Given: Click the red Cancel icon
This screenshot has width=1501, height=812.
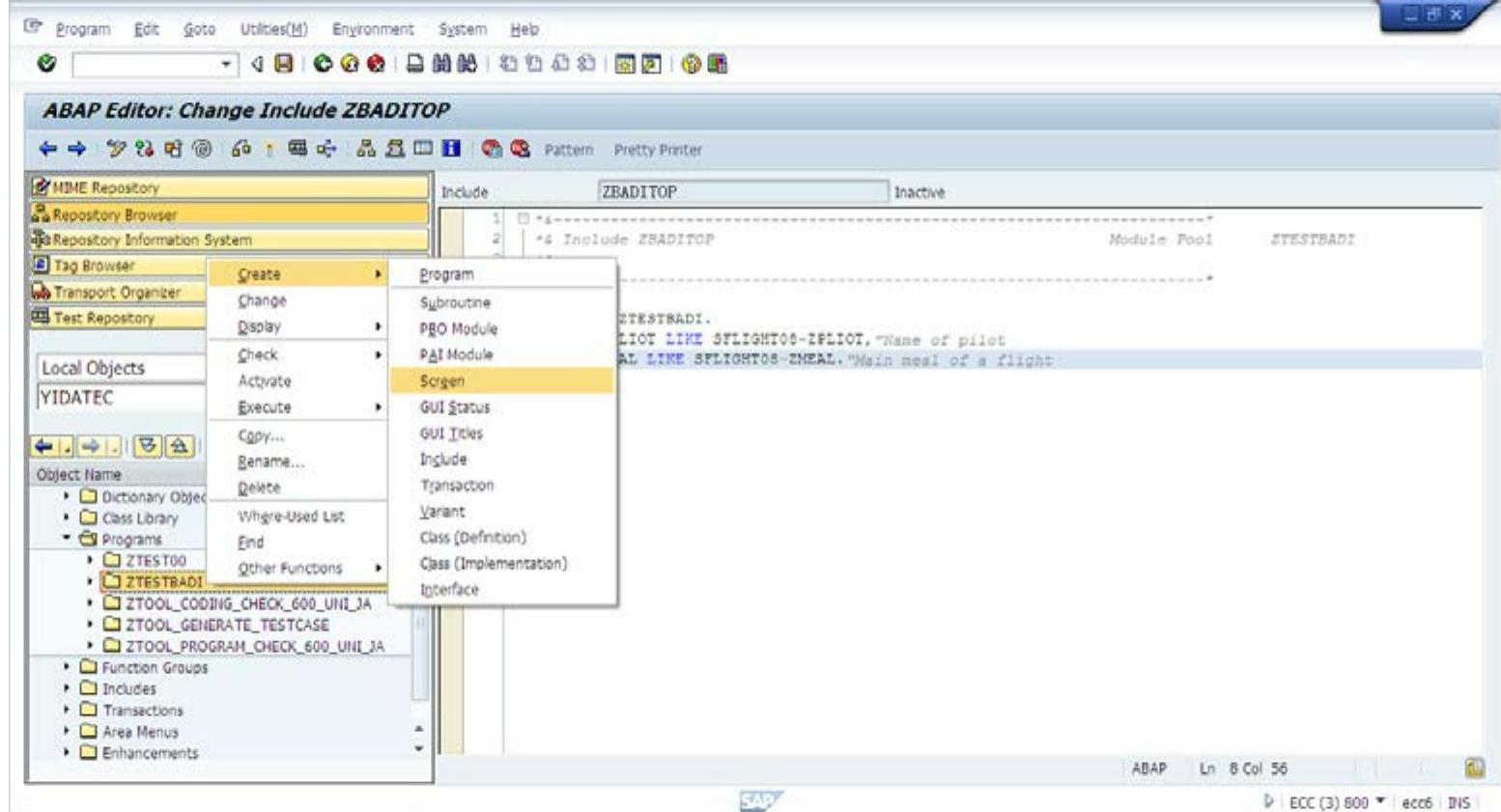Looking at the screenshot, I should 376,65.
